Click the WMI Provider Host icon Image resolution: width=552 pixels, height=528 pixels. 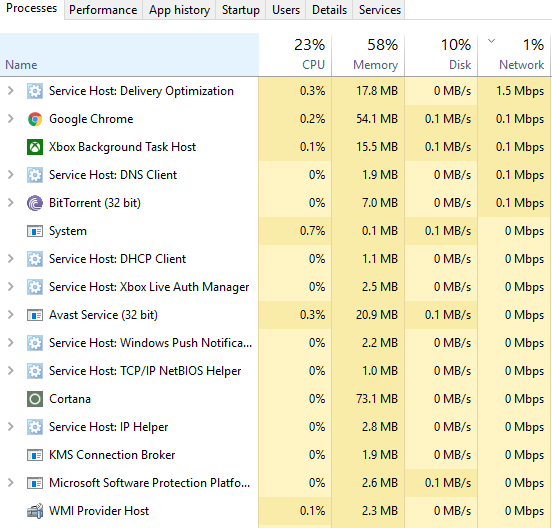pos(35,511)
